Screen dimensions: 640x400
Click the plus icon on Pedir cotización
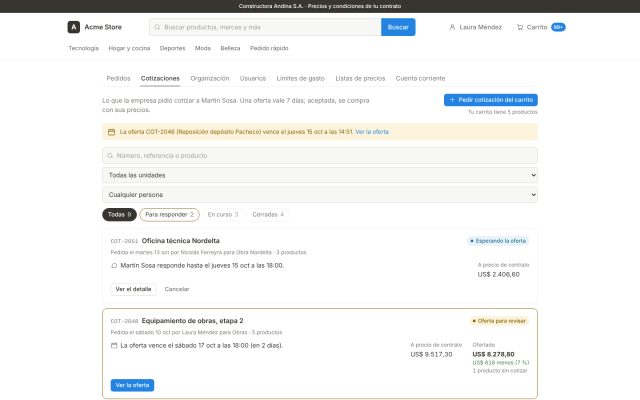452,100
